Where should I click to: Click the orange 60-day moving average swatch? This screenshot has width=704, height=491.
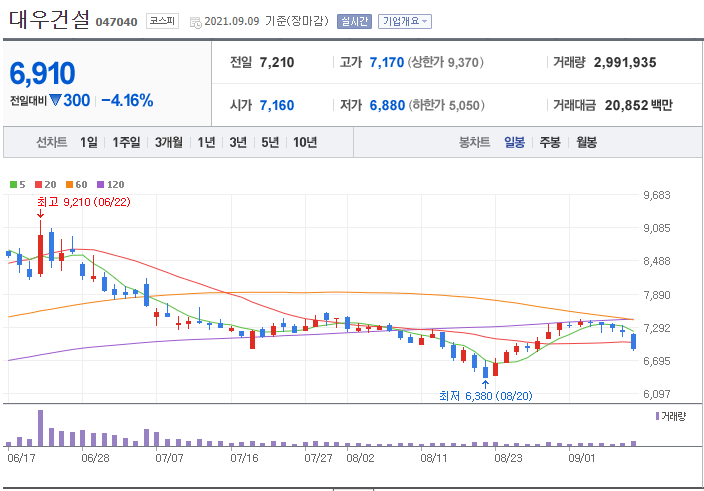point(69,184)
